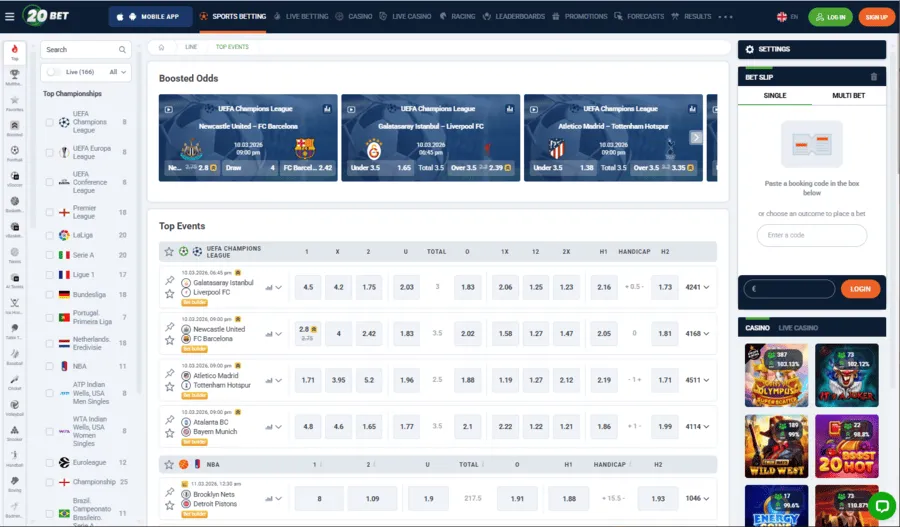This screenshot has width=900, height=527.
Task: Select the Handball sidebar icon
Action: click(x=14, y=458)
